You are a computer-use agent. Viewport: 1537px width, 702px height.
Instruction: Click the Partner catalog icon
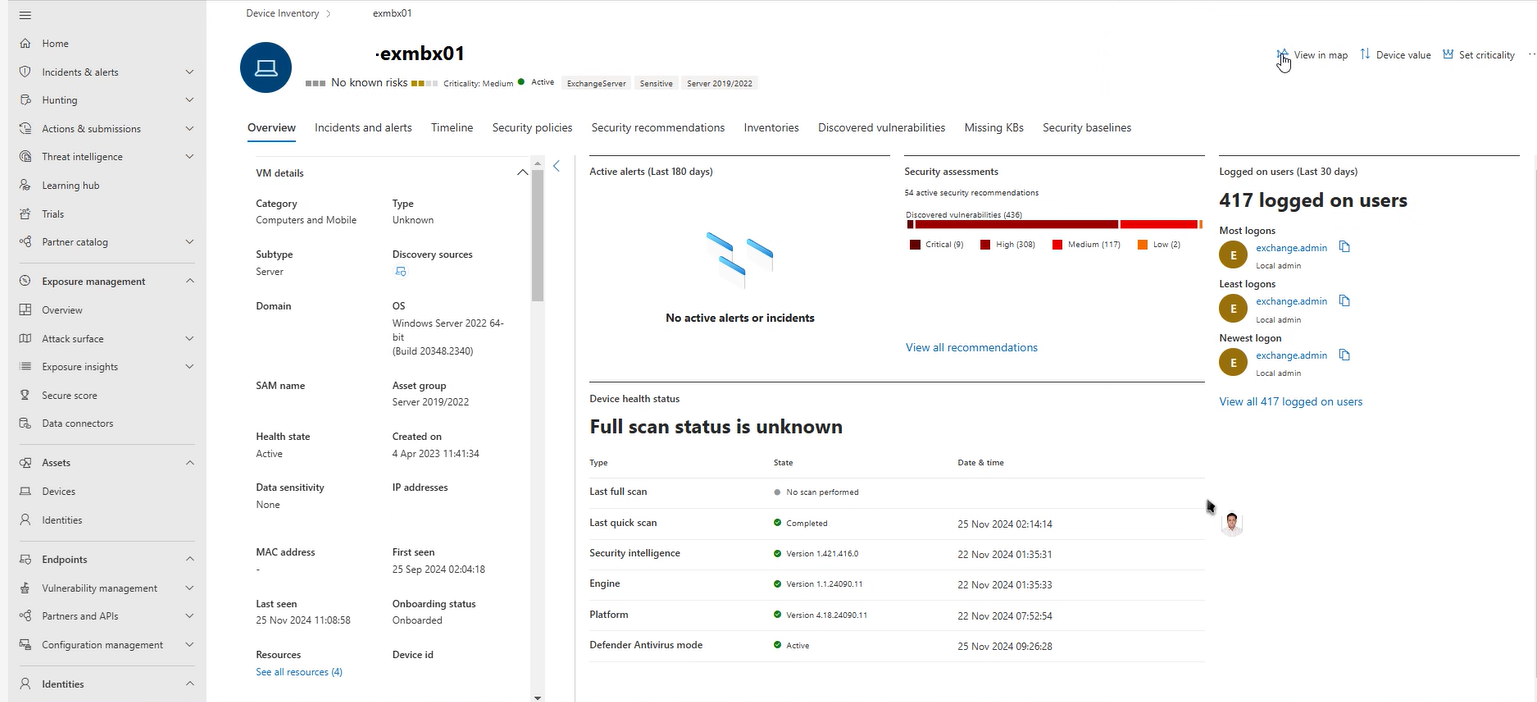tap(25, 242)
